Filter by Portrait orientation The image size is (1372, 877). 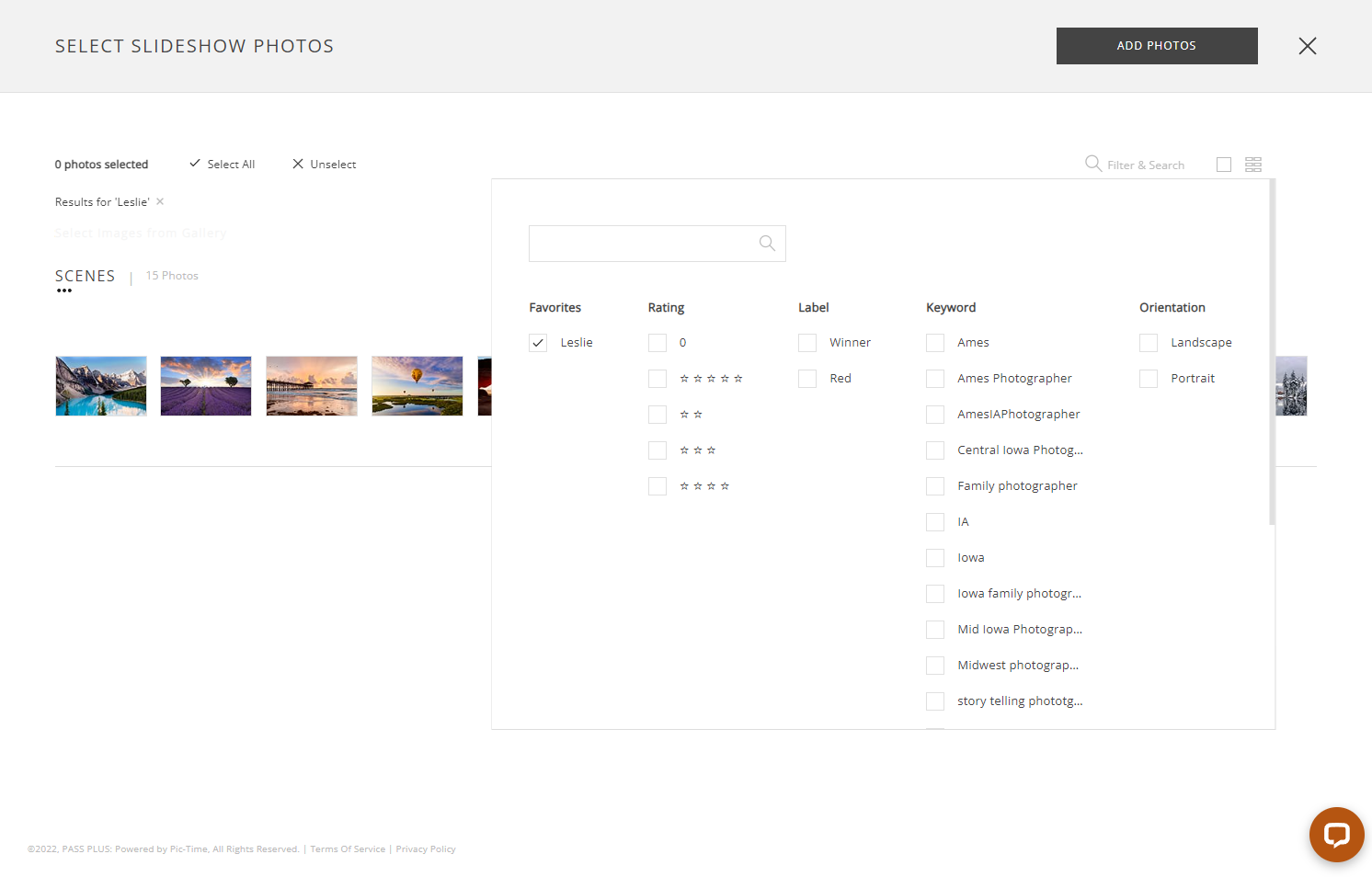pos(1149,379)
